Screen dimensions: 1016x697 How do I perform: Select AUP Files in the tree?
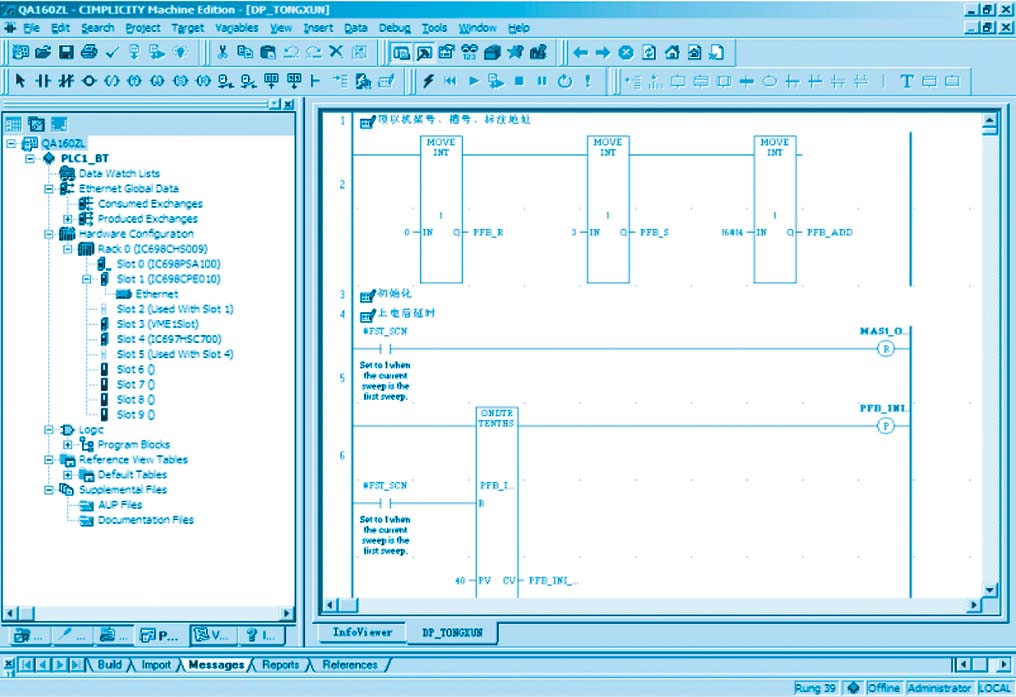pyautogui.click(x=120, y=505)
